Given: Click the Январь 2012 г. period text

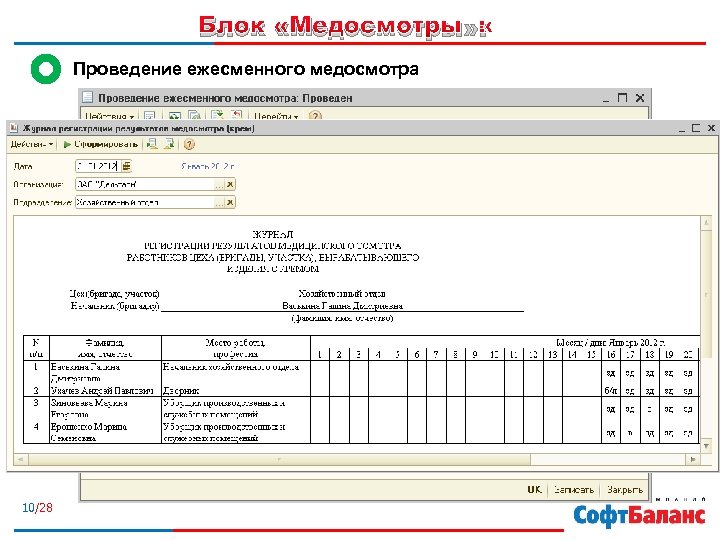Looking at the screenshot, I should [x=208, y=166].
